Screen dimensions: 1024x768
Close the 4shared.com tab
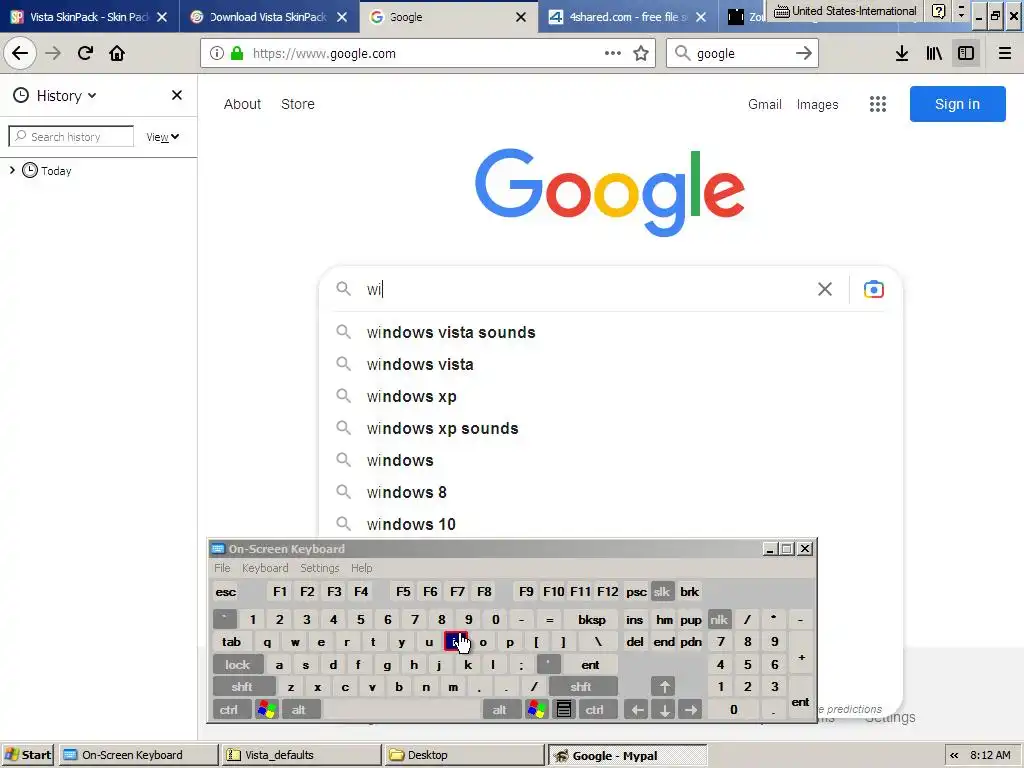[x=701, y=17]
